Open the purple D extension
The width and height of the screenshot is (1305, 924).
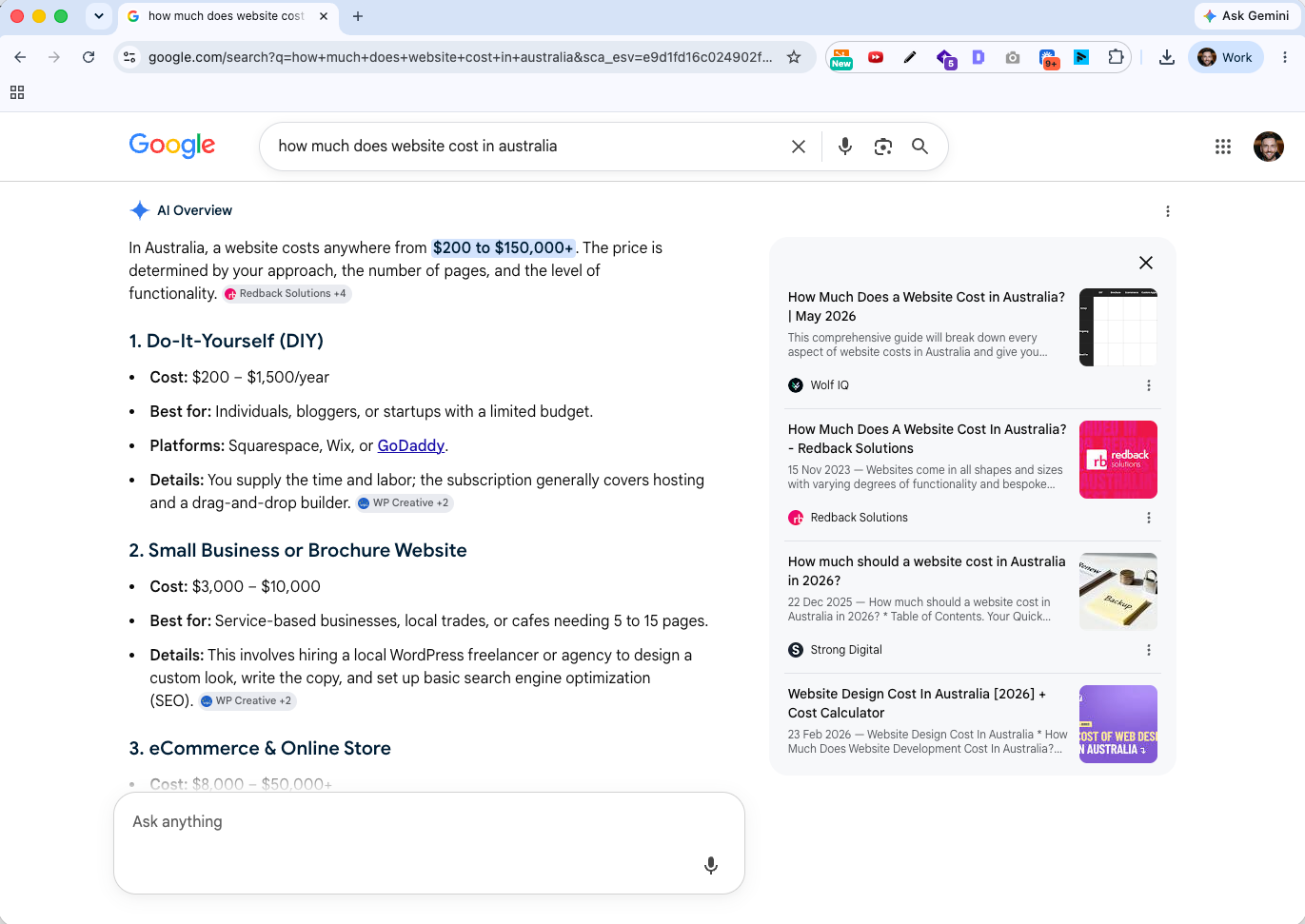978,57
